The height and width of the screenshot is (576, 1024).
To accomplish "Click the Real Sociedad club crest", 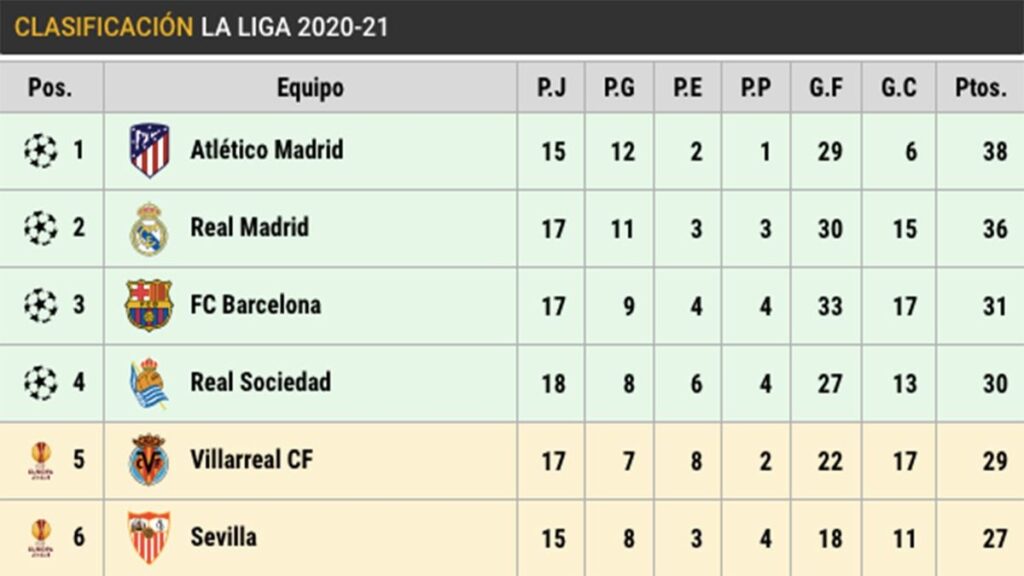I will (x=149, y=383).
